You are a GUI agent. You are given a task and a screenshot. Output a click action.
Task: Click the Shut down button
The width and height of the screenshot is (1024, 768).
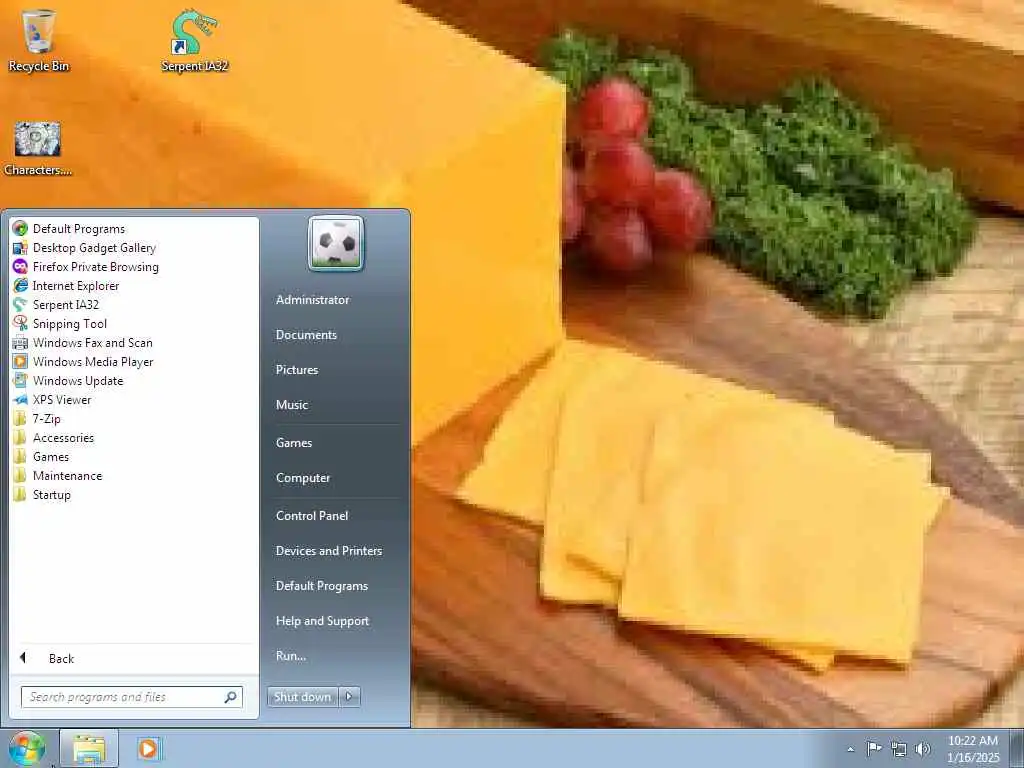coord(302,697)
